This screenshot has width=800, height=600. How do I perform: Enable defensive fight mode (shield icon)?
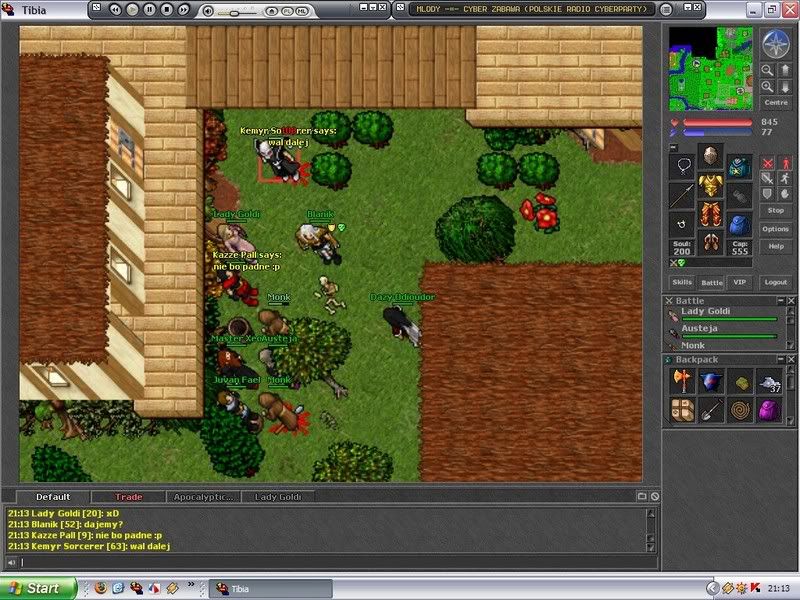(x=767, y=193)
